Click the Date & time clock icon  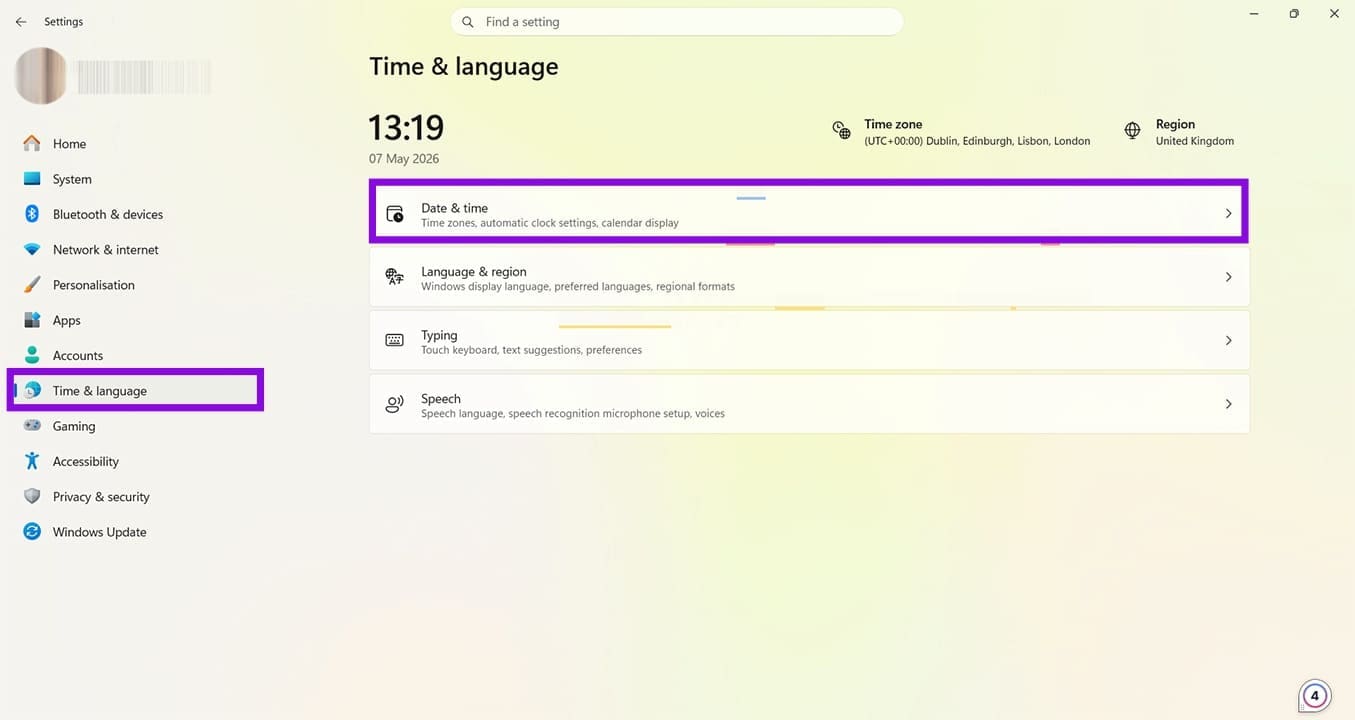(x=395, y=214)
